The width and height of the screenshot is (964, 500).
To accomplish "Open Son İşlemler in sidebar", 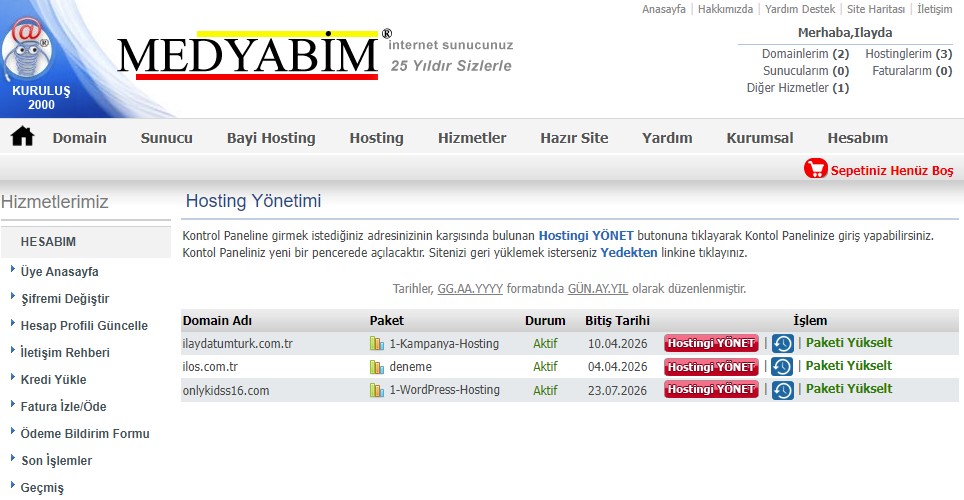I will 57,461.
